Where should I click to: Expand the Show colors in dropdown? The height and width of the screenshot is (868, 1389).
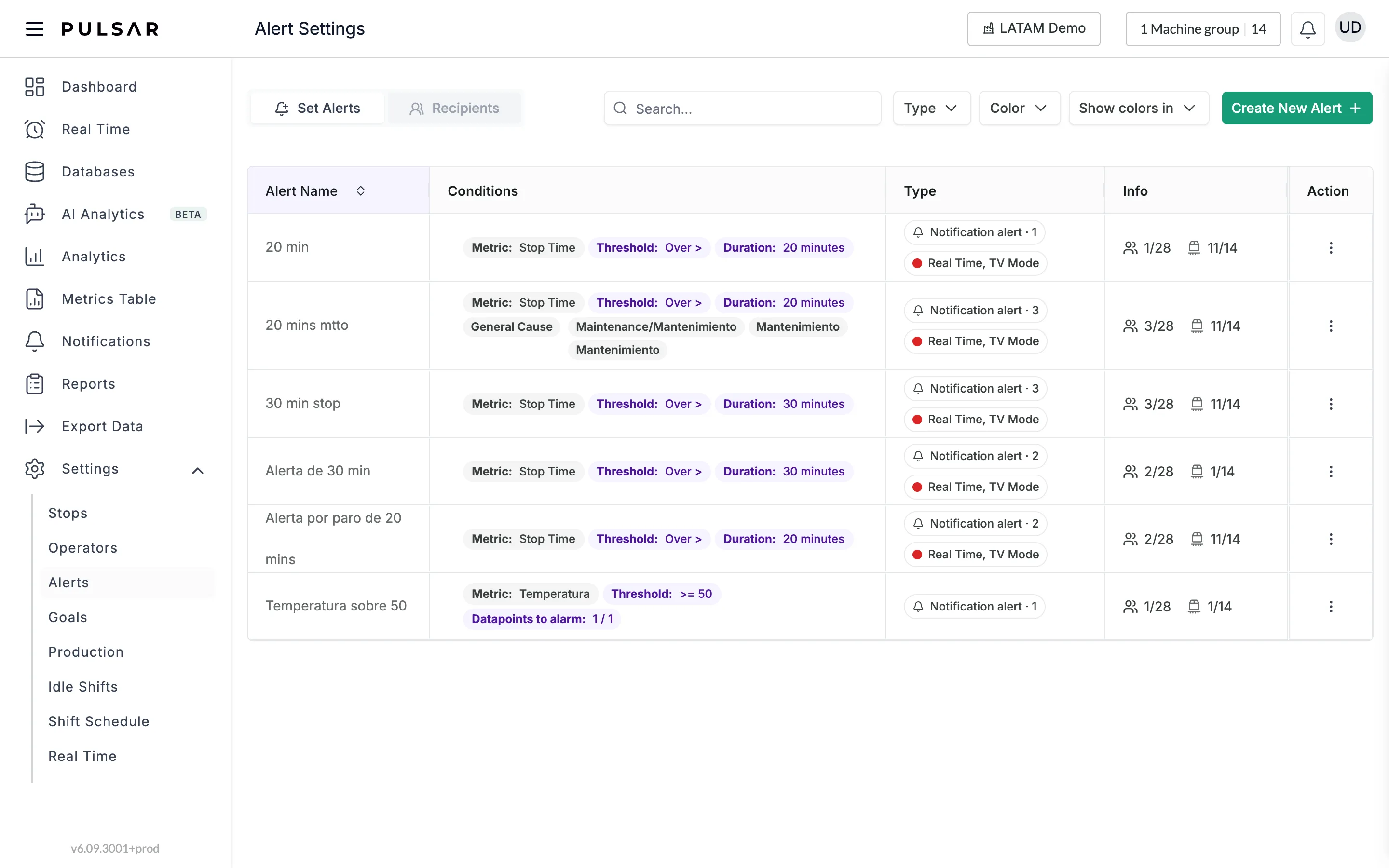point(1139,108)
